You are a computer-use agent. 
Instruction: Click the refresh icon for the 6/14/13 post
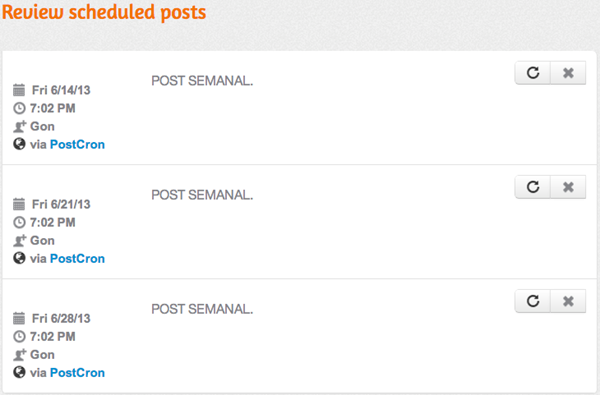pos(533,73)
